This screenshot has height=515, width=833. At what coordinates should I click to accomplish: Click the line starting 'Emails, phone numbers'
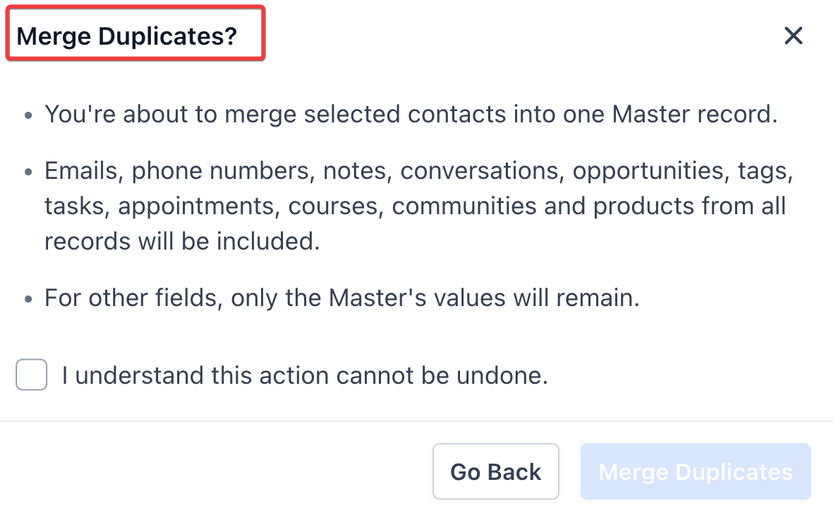coord(418,172)
